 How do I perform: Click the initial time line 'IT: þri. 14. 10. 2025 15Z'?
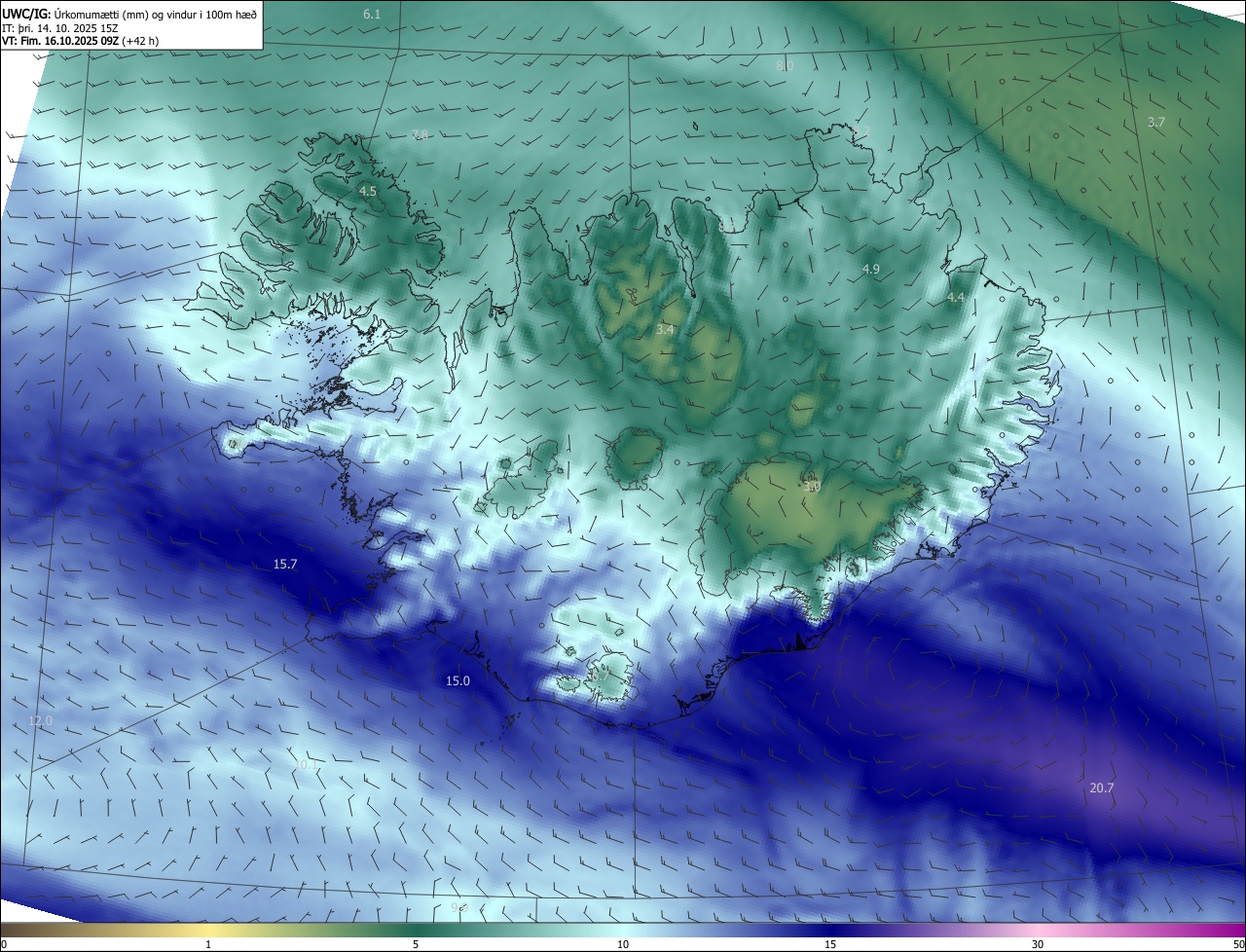[60, 27]
